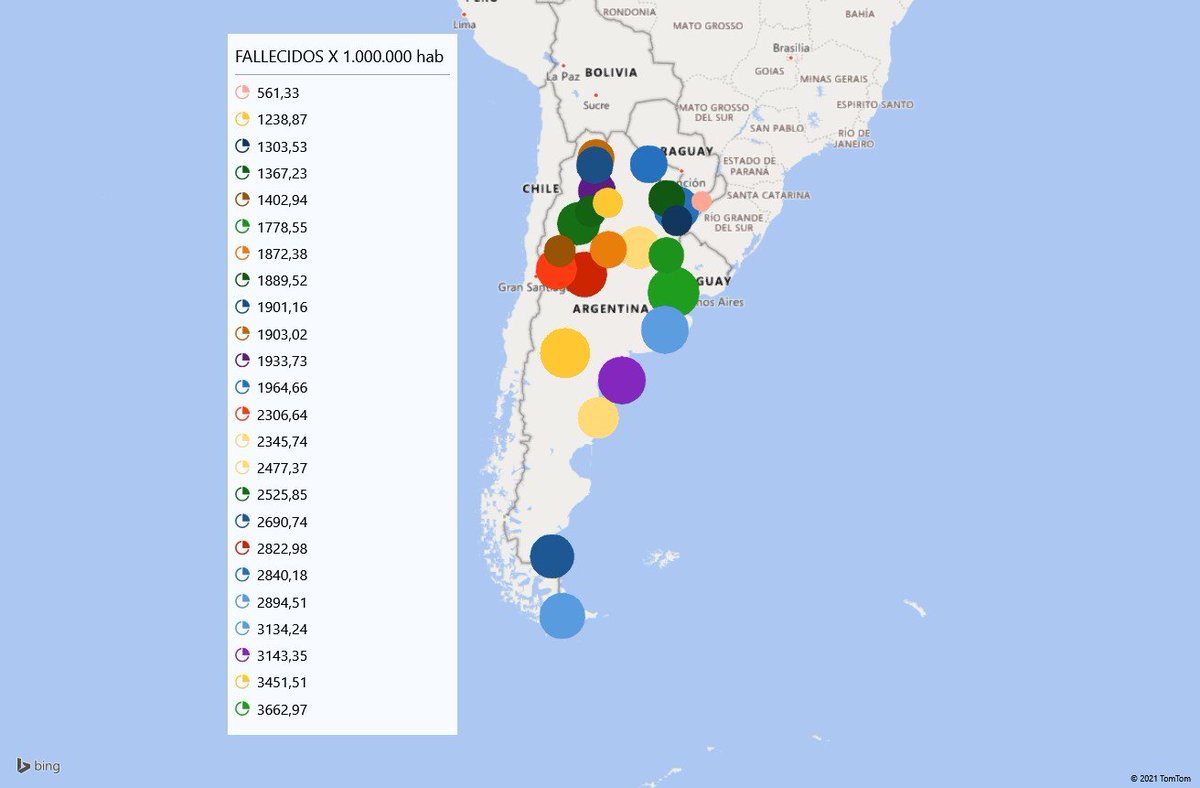1200x788 pixels.
Task: Click the legend value 2840,18
Action: (x=282, y=575)
